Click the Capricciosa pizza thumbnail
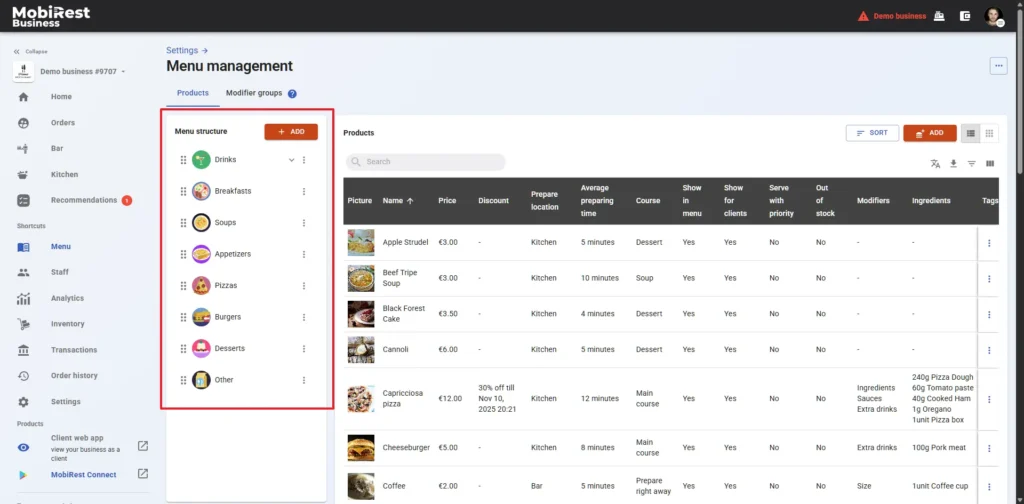1024x504 pixels. pos(361,398)
